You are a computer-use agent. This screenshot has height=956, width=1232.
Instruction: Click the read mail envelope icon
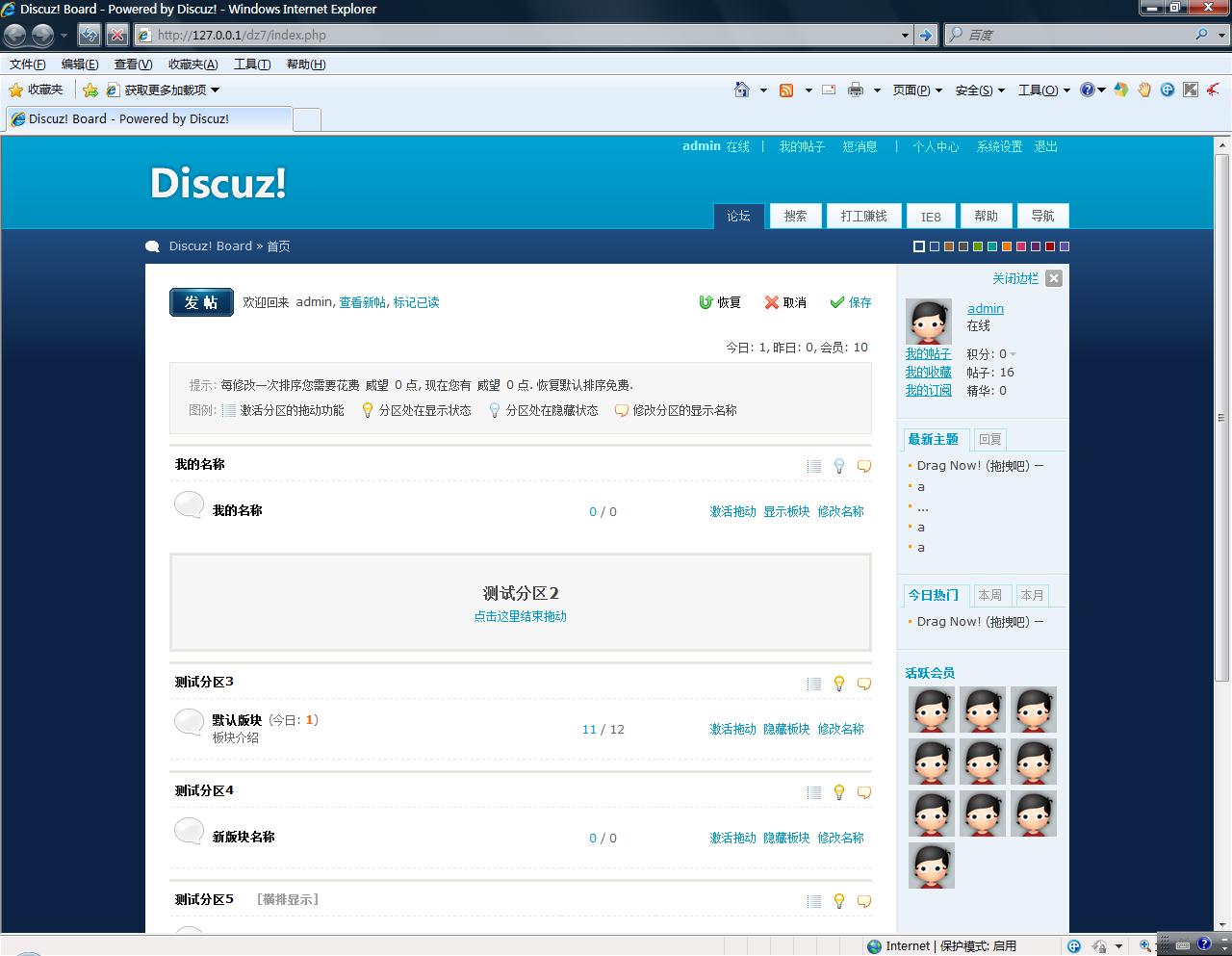pos(828,90)
